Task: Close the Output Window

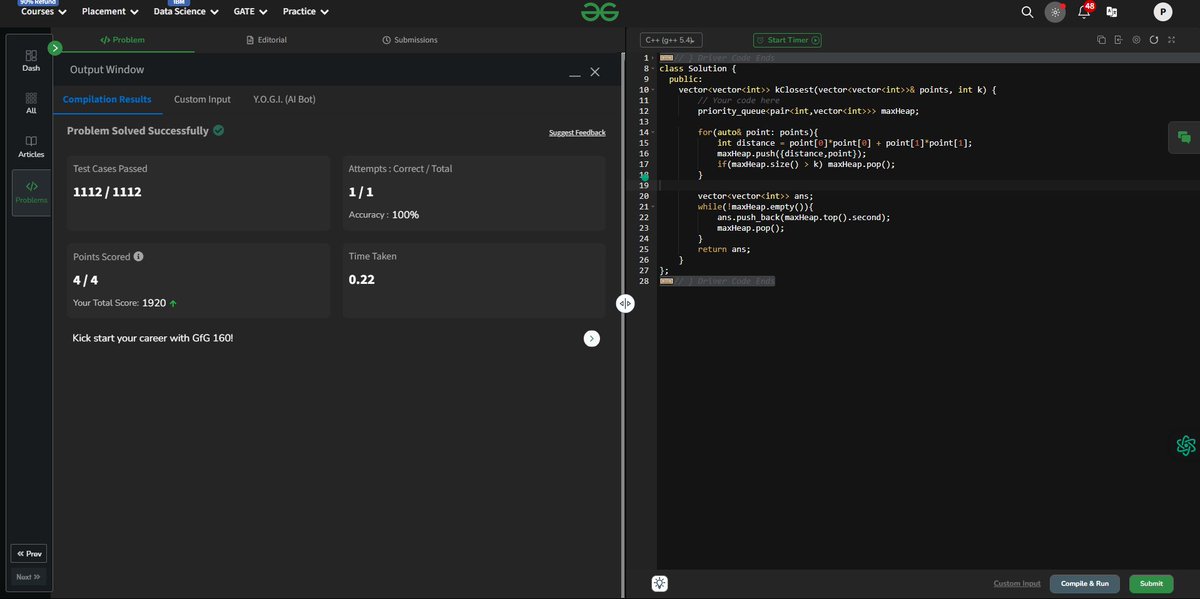Action: point(595,72)
